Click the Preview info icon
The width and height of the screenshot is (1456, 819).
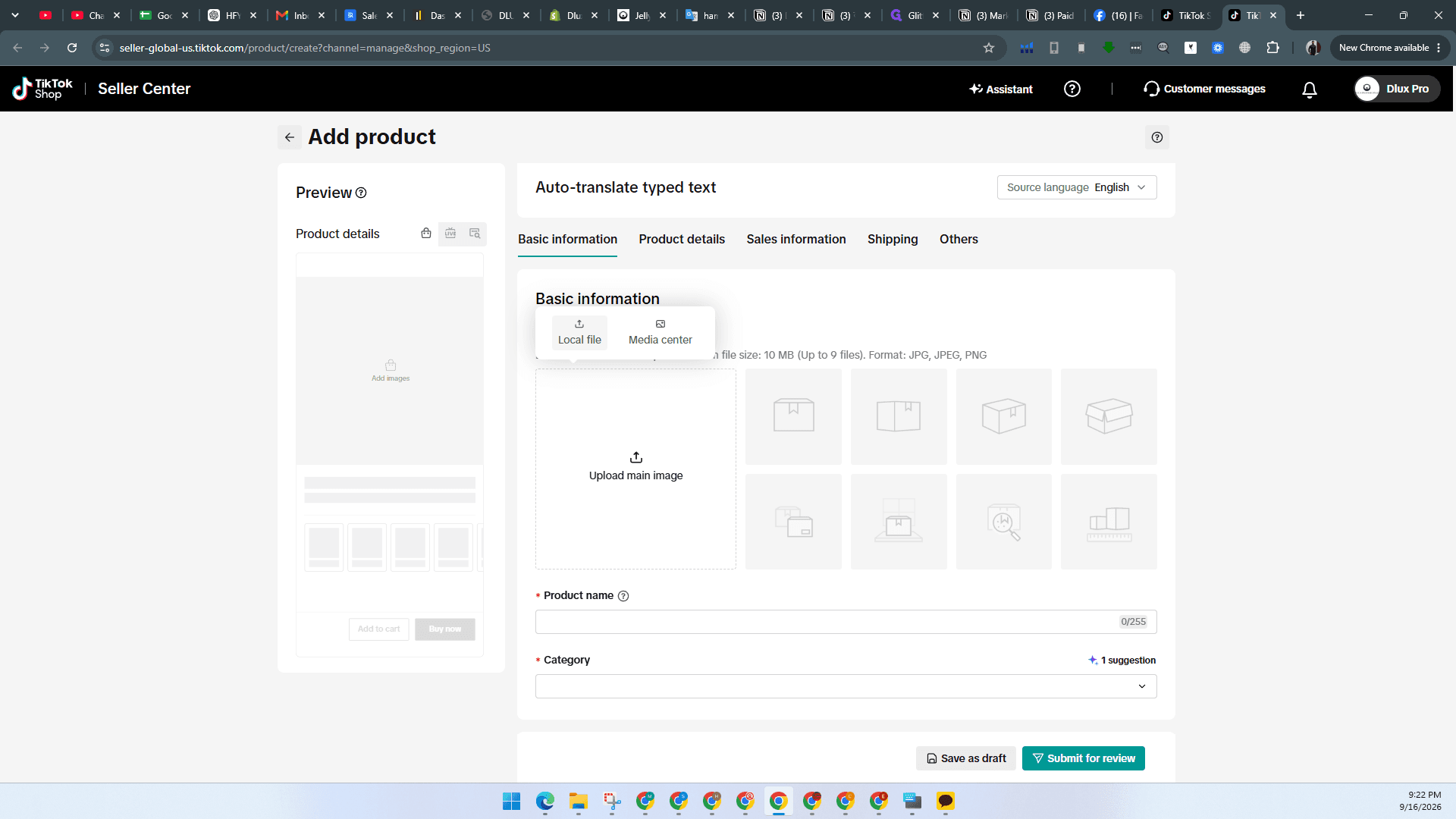pos(361,193)
